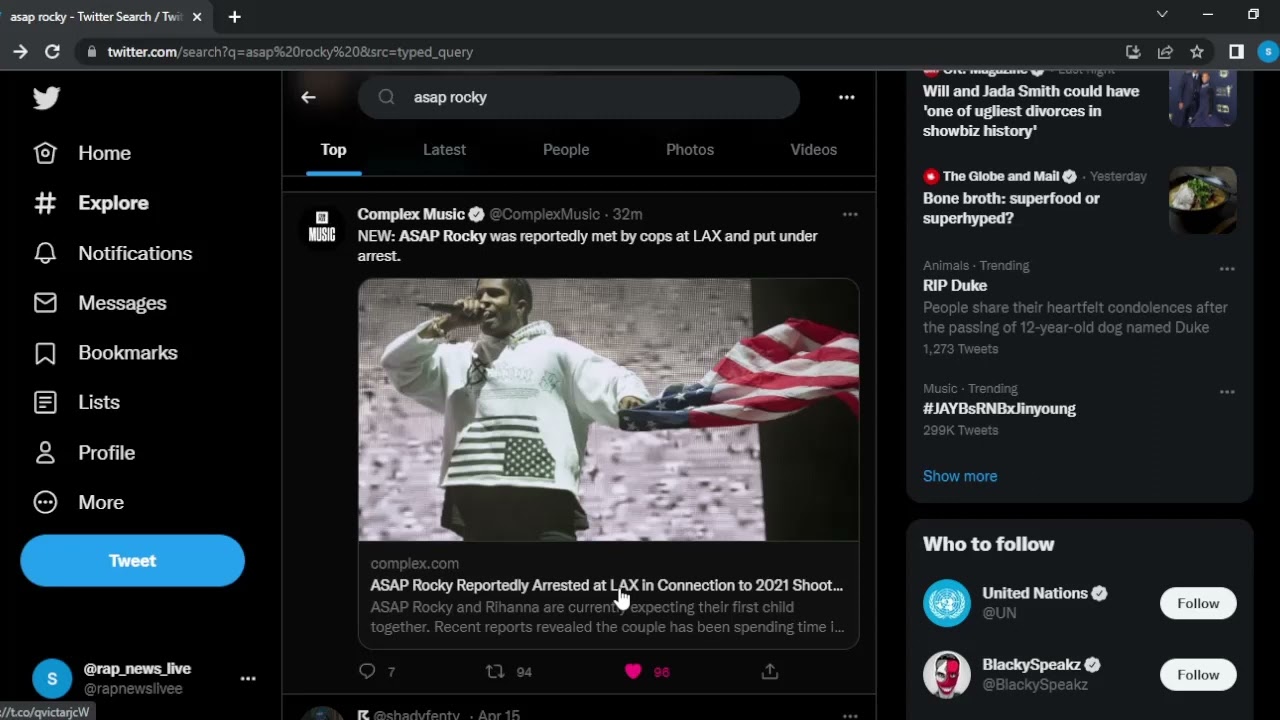This screenshot has height=720, width=1280.
Task: Click the rap_news_live account avatar
Action: click(52, 679)
